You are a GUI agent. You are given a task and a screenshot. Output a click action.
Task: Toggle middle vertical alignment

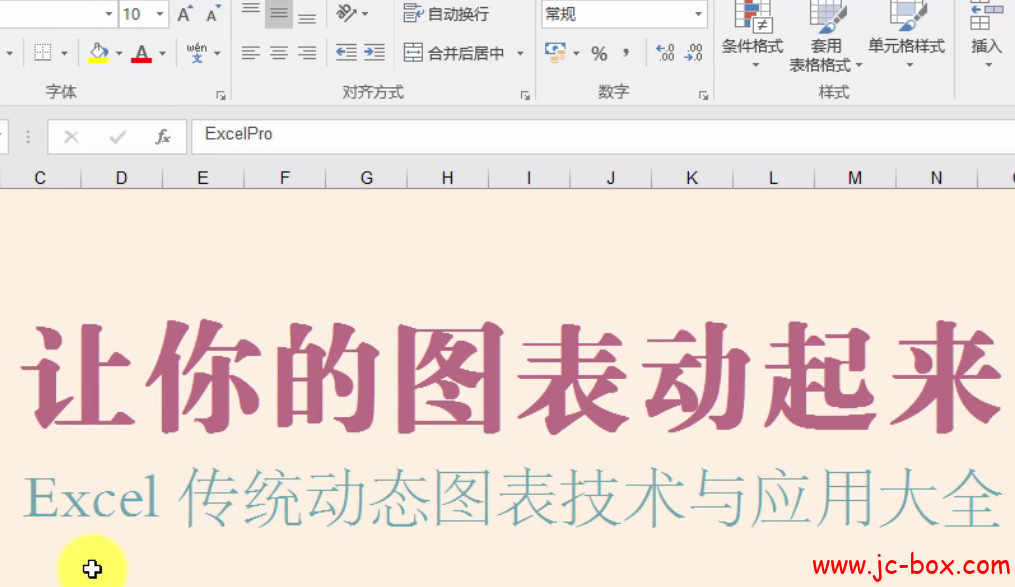tap(278, 14)
